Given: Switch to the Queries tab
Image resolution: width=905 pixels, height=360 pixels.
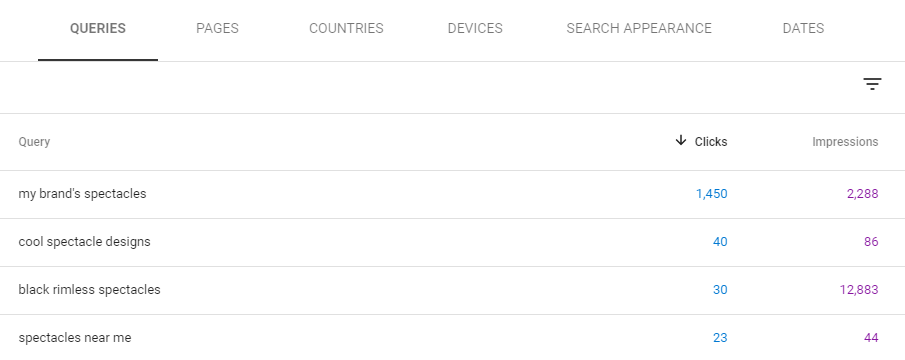Looking at the screenshot, I should tap(98, 28).
